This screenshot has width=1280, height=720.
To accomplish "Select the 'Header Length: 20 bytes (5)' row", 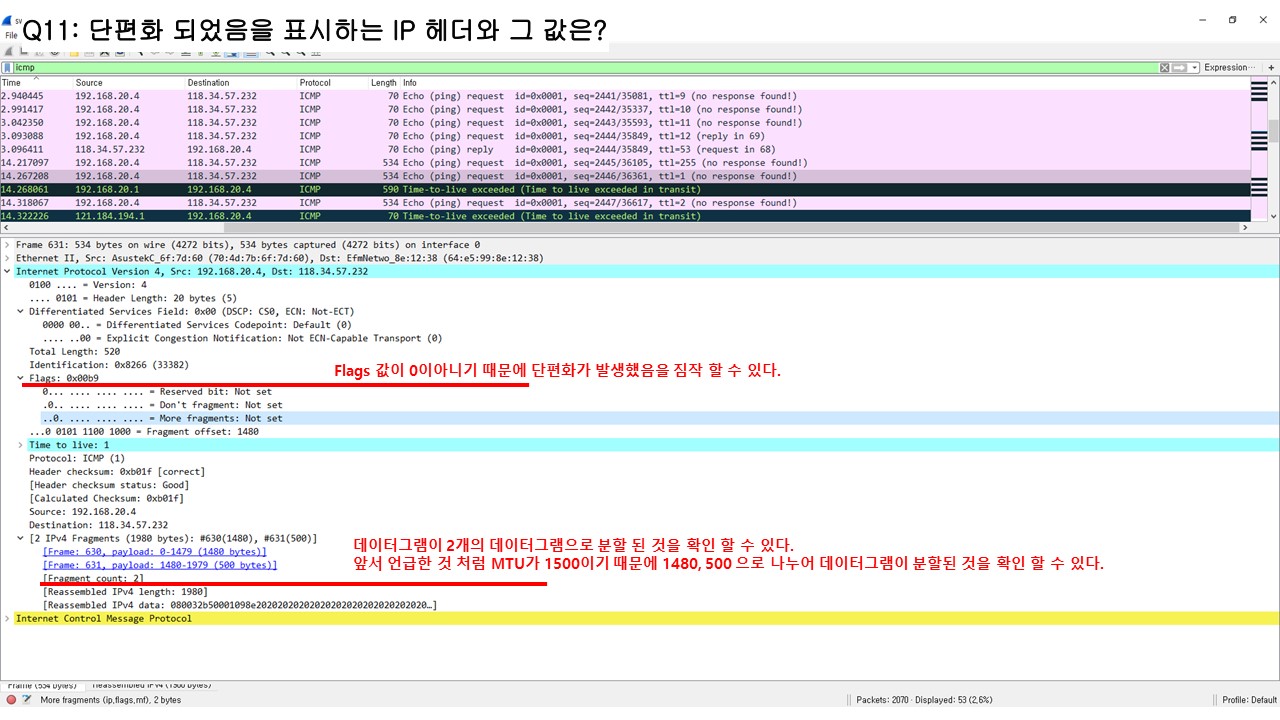I will coord(133,297).
